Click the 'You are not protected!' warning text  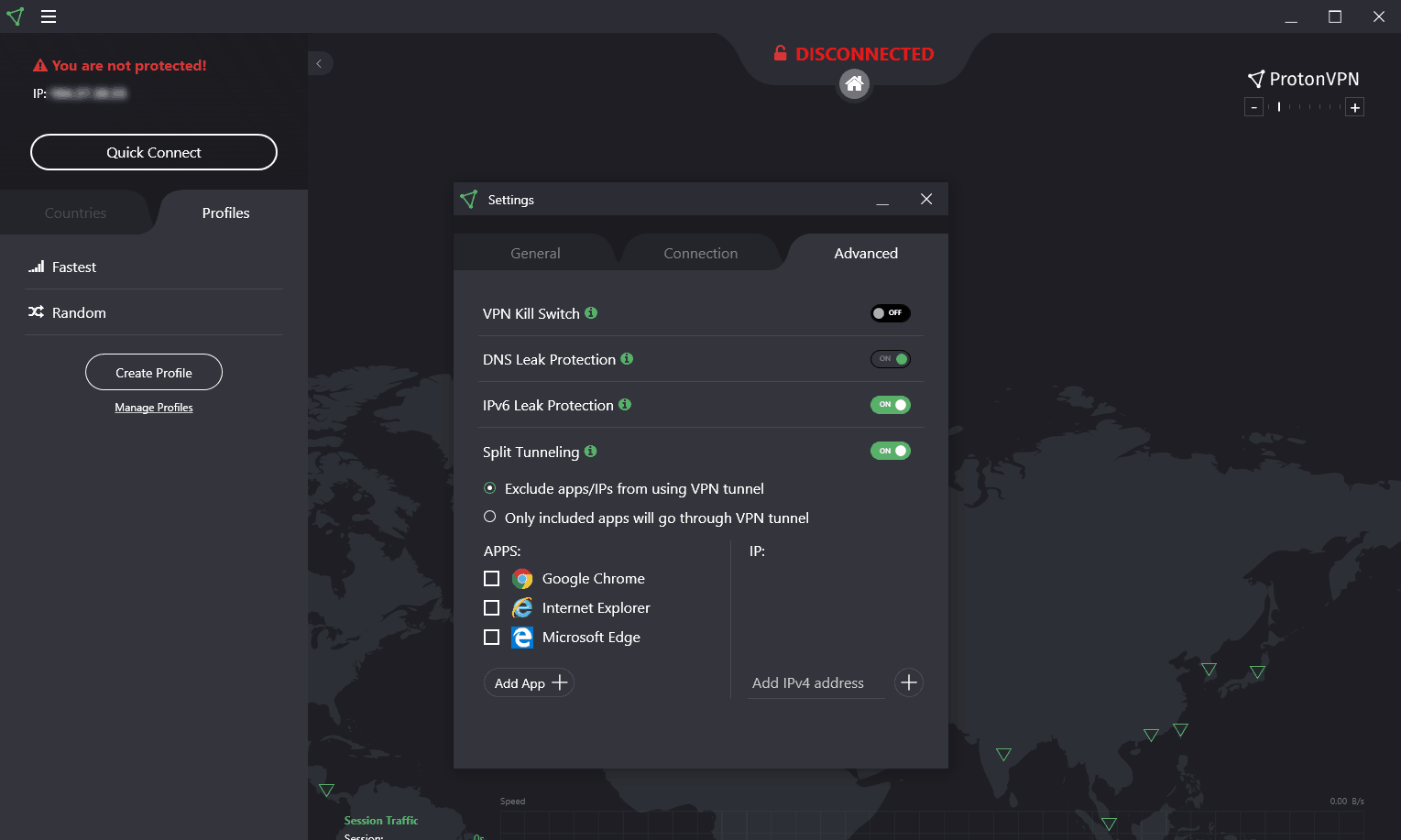point(129,66)
